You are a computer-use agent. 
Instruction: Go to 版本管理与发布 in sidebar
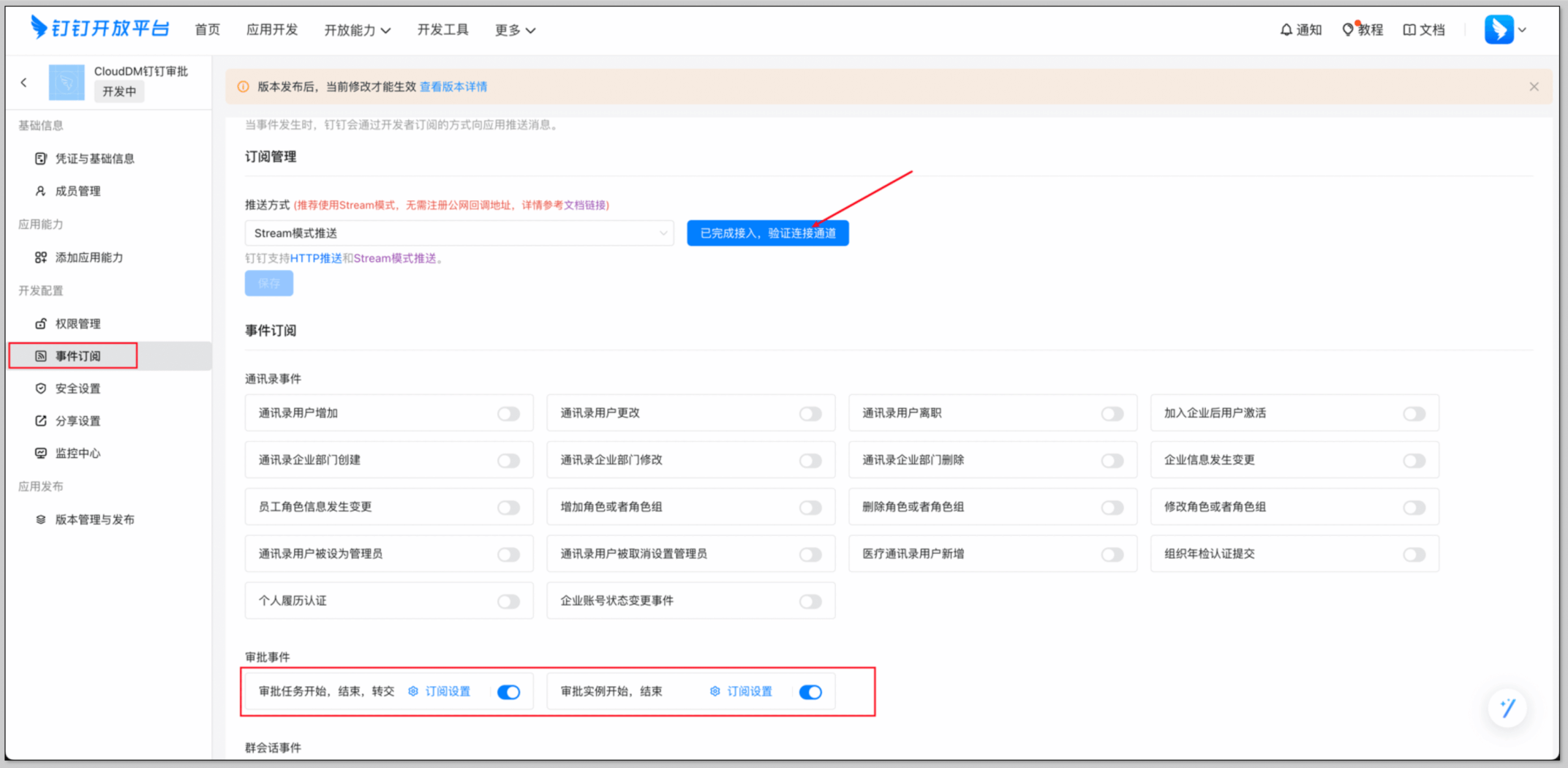click(94, 519)
